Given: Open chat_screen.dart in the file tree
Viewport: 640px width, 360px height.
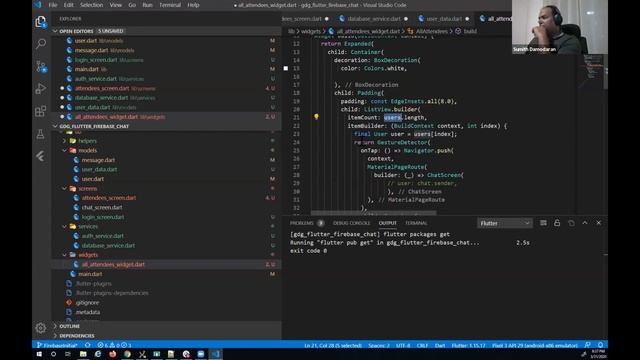Looking at the screenshot, I should pyautogui.click(x=102, y=207).
